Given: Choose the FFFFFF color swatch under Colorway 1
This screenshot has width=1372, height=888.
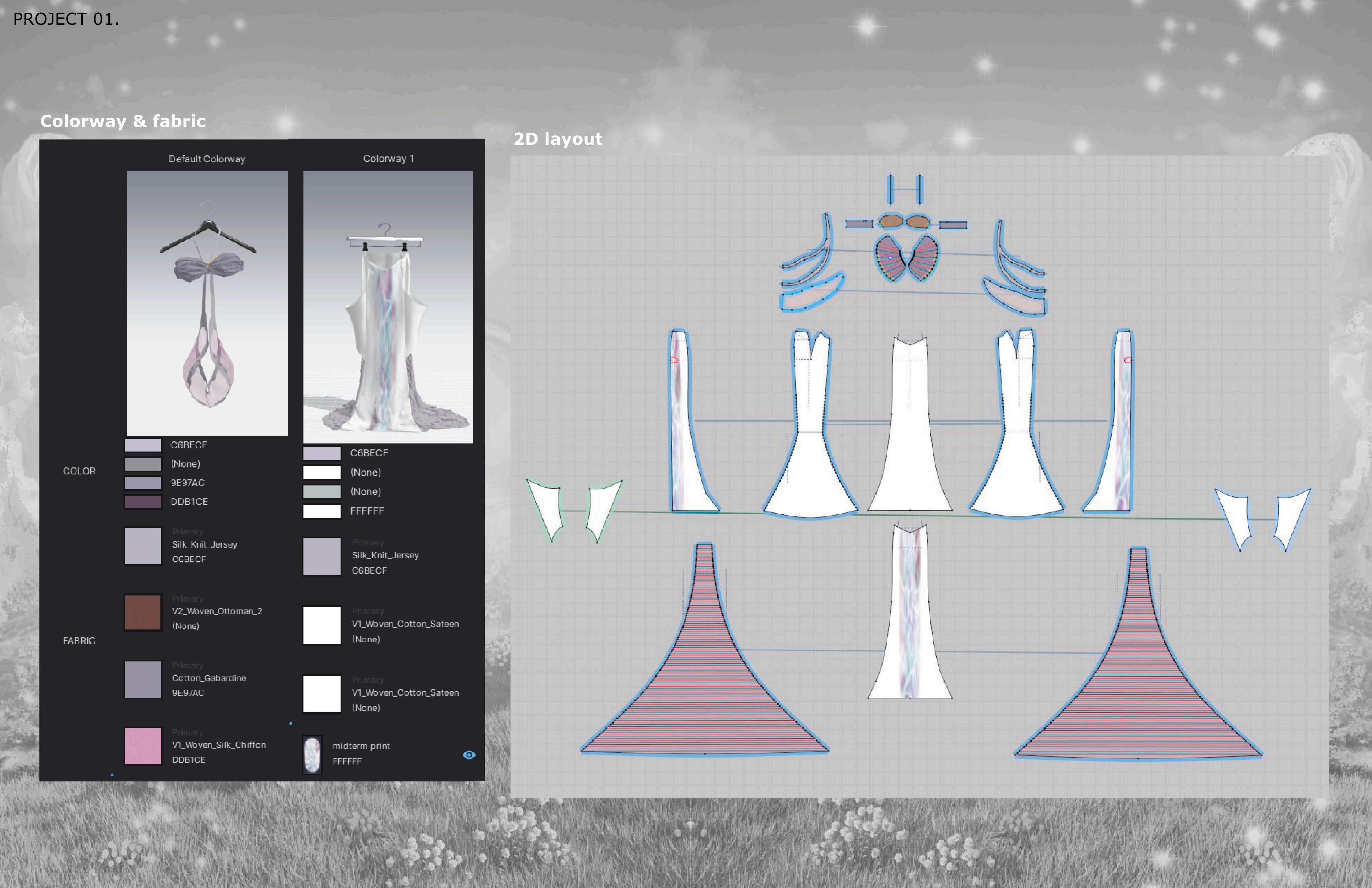Looking at the screenshot, I should (322, 511).
